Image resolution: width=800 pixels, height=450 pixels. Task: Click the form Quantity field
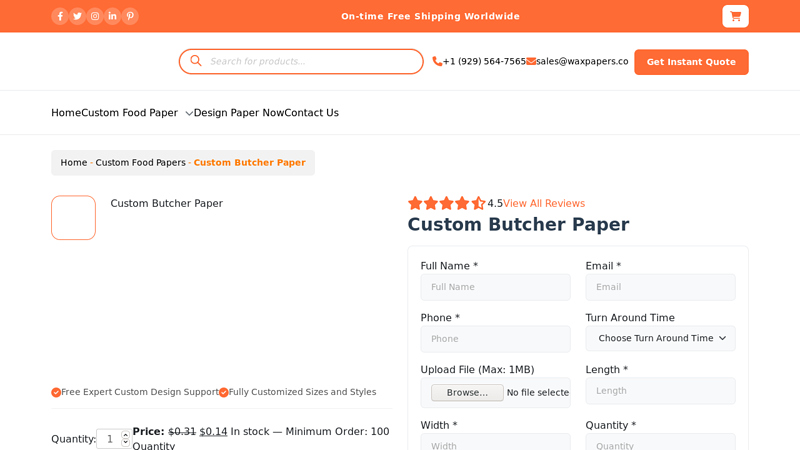point(660,442)
